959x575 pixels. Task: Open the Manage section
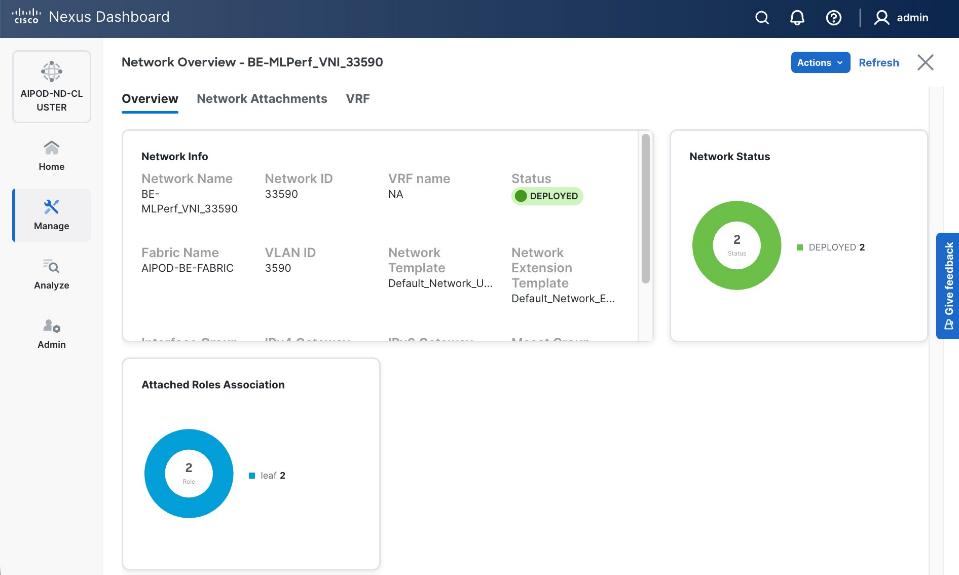tap(52, 214)
